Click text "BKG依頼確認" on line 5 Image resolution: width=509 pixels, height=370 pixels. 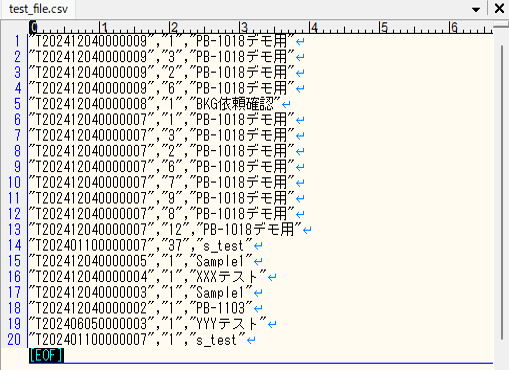pyautogui.click(x=234, y=104)
